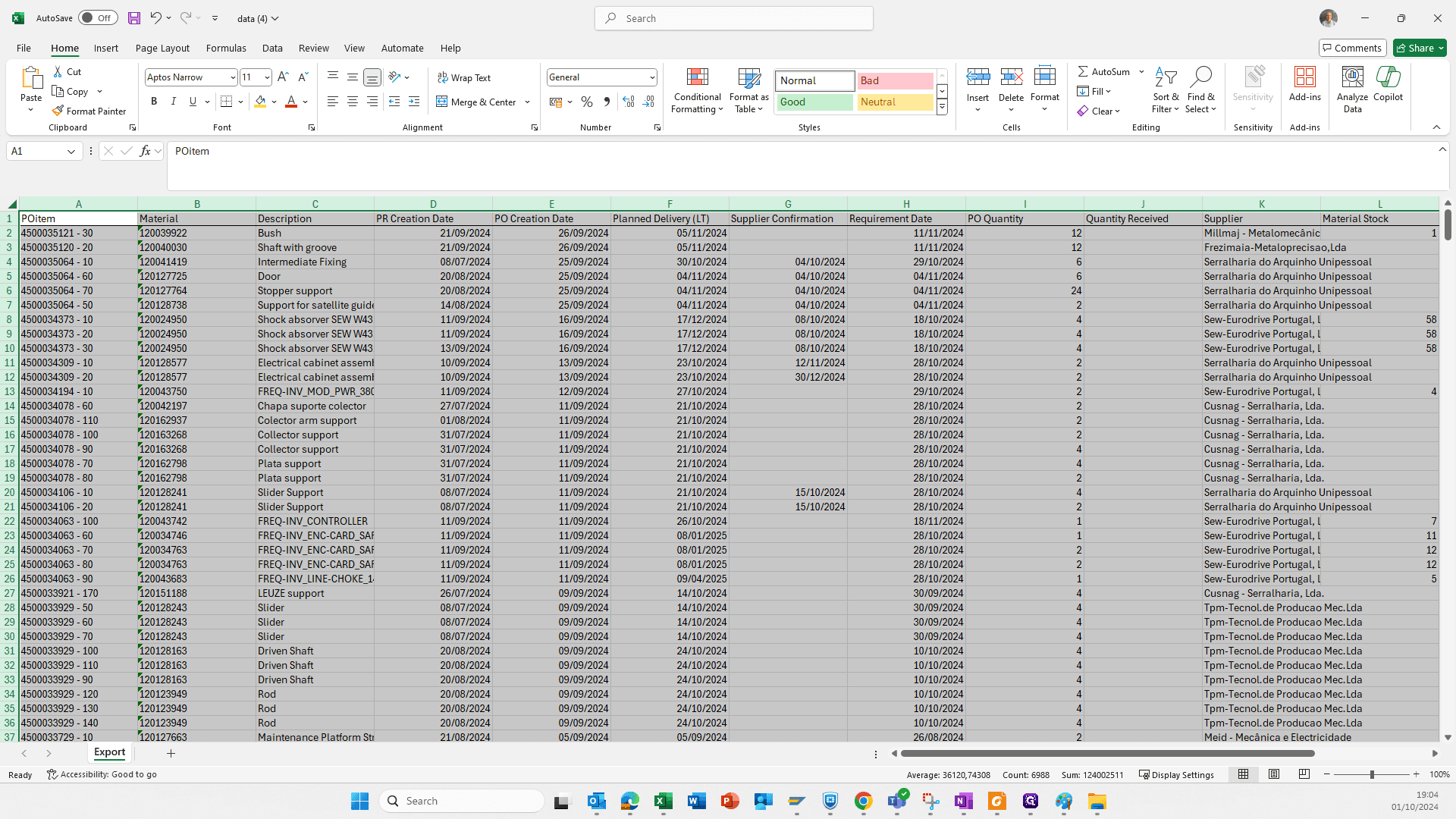Switch to the Page Layout tab
This screenshot has width=1456, height=819.
click(162, 48)
